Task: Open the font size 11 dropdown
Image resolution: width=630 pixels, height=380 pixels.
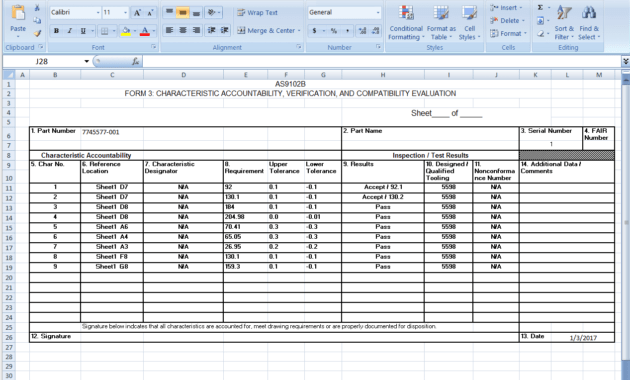Action: (125, 13)
